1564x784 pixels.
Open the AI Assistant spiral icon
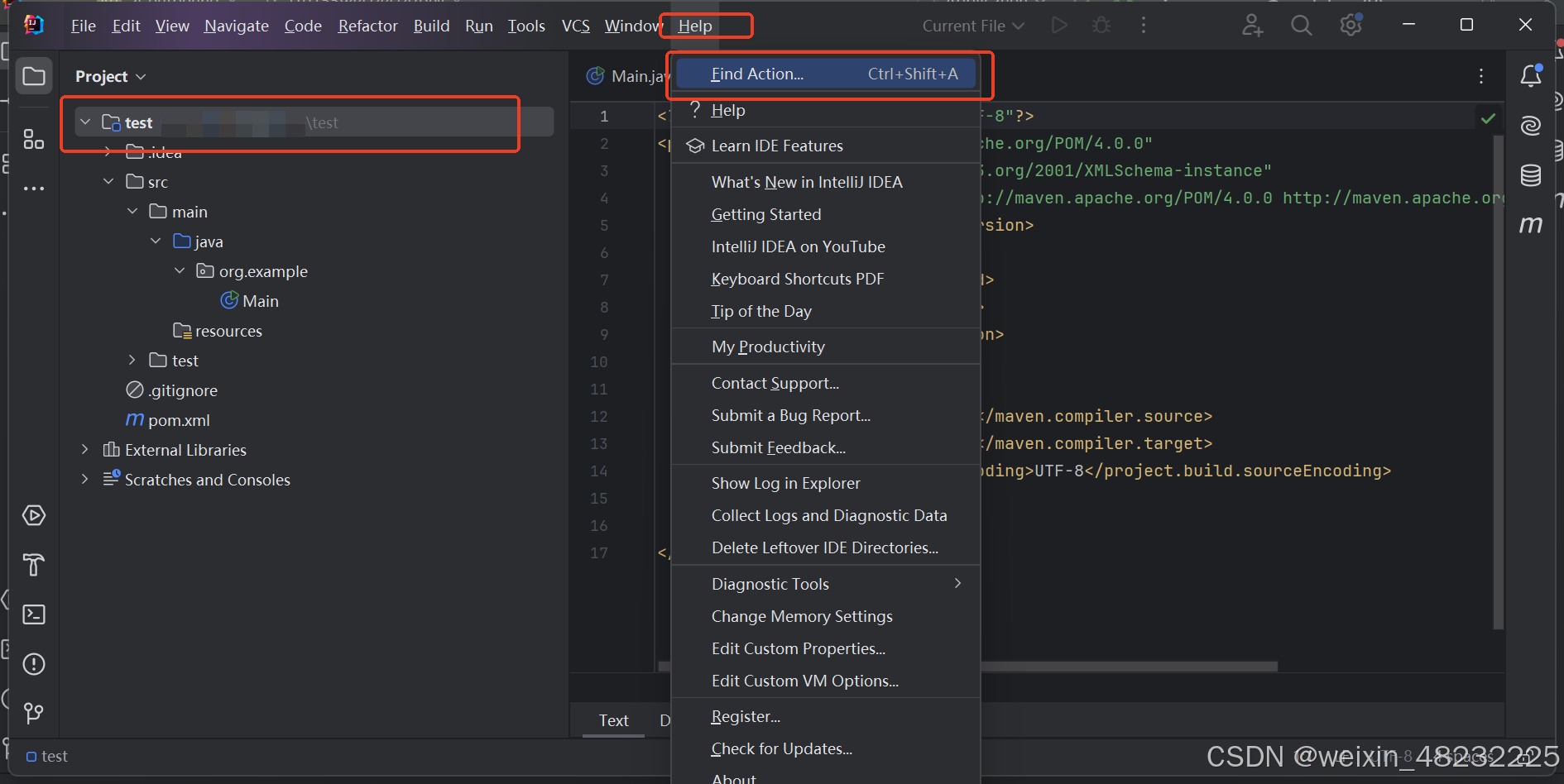1531,126
